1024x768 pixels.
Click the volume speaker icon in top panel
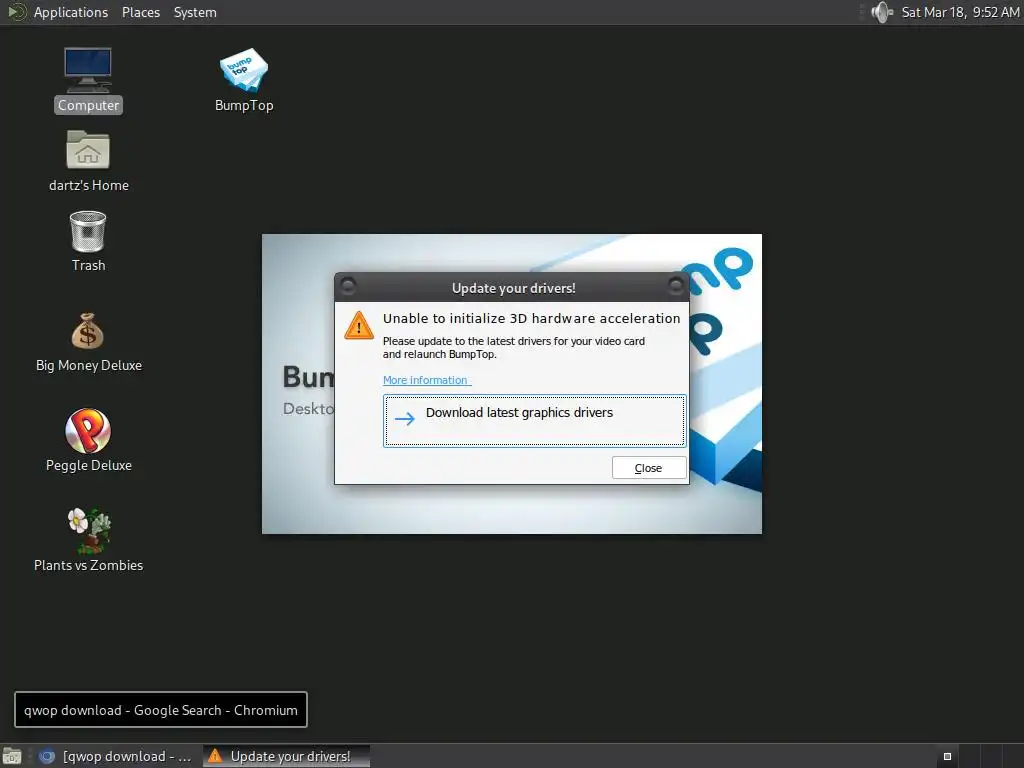pos(882,12)
